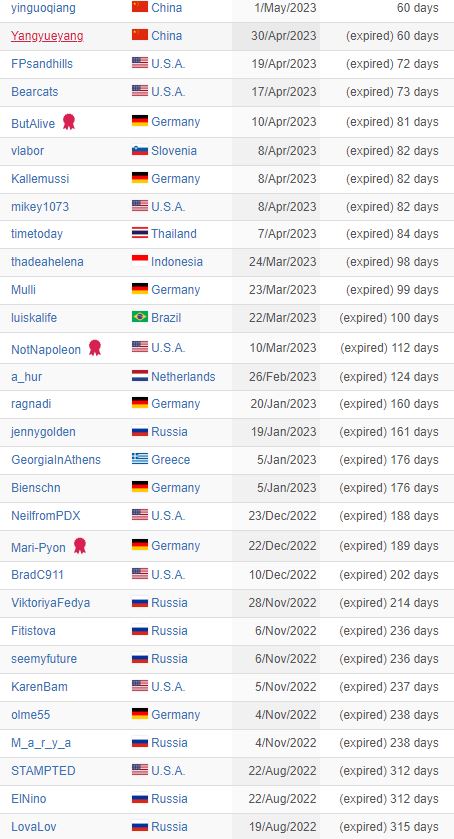
Task: Open the ViktoriyaFedya profile
Action: point(50,603)
